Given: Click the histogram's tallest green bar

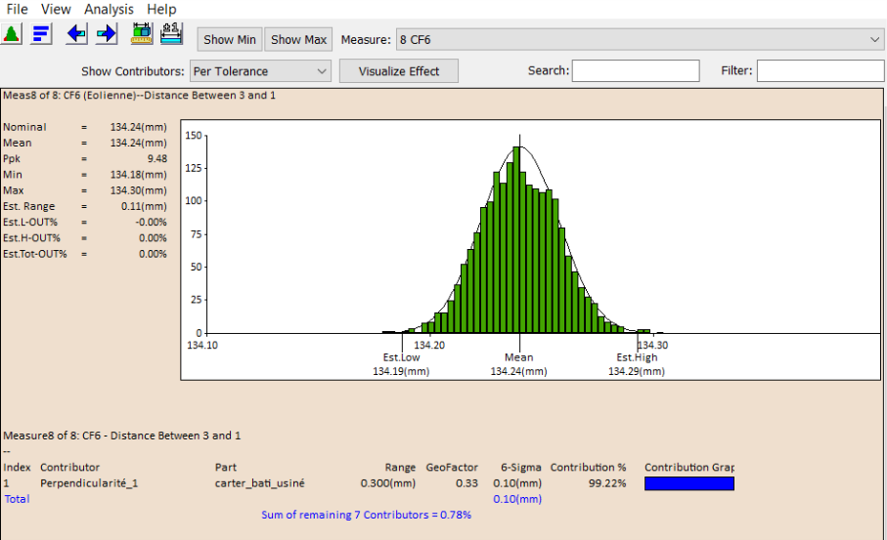Looking at the screenshot, I should [x=516, y=240].
